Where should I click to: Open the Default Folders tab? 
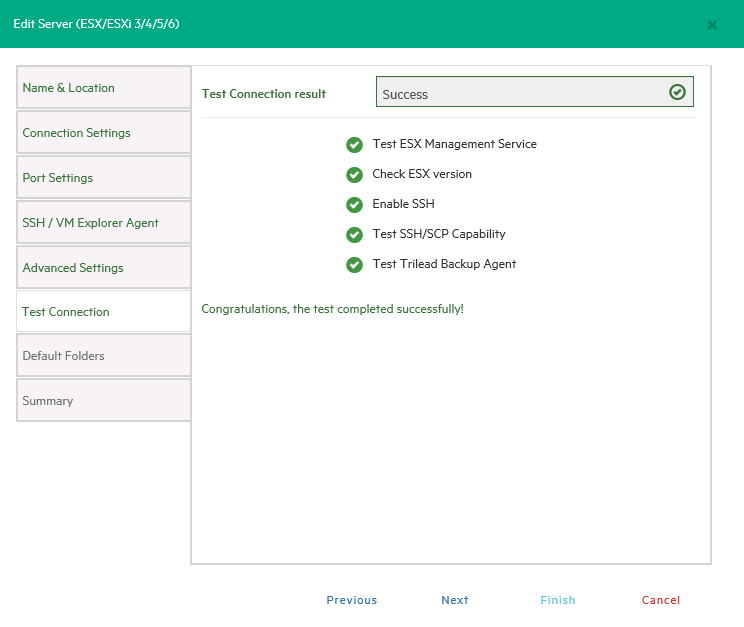pyautogui.click(x=104, y=356)
